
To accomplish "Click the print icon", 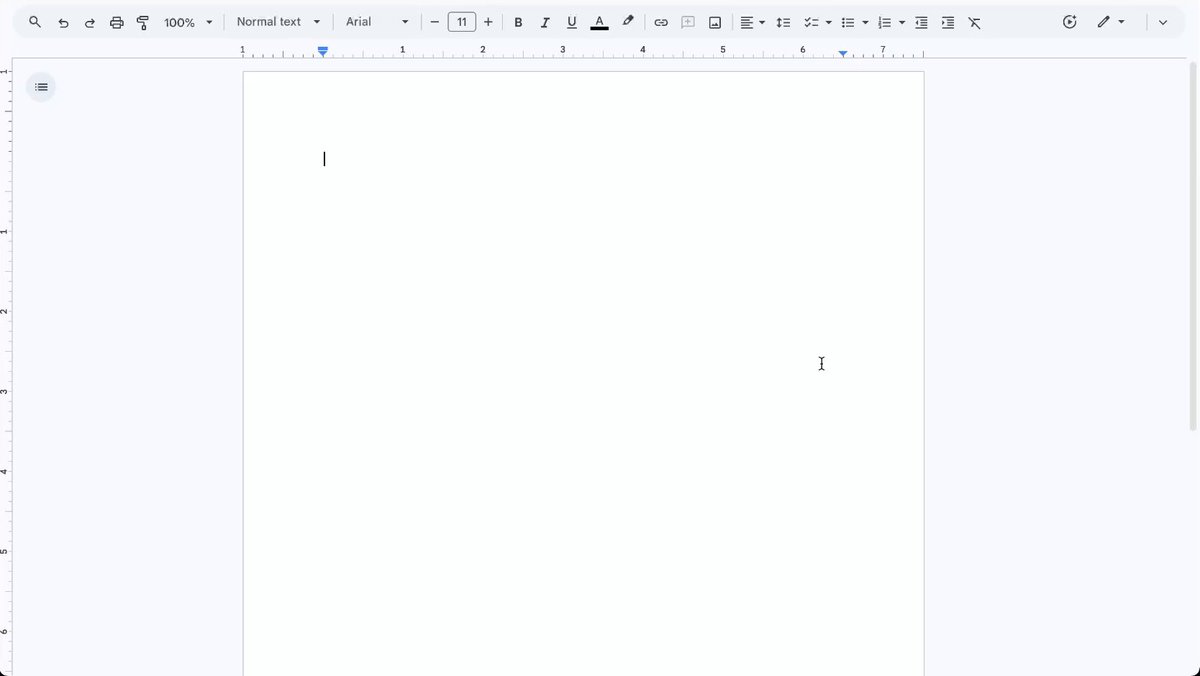I will (x=116, y=22).
